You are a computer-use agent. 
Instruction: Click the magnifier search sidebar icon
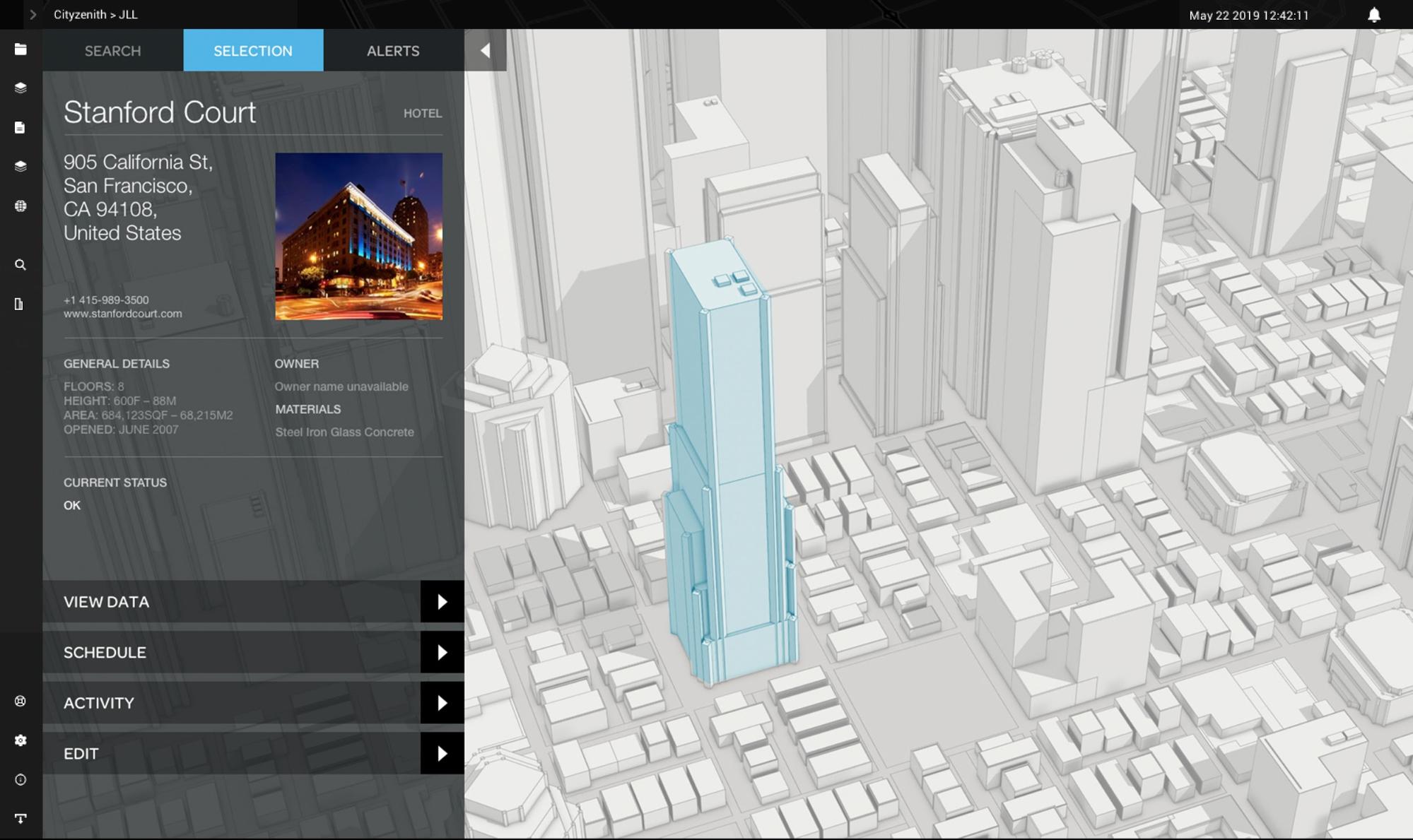[20, 265]
